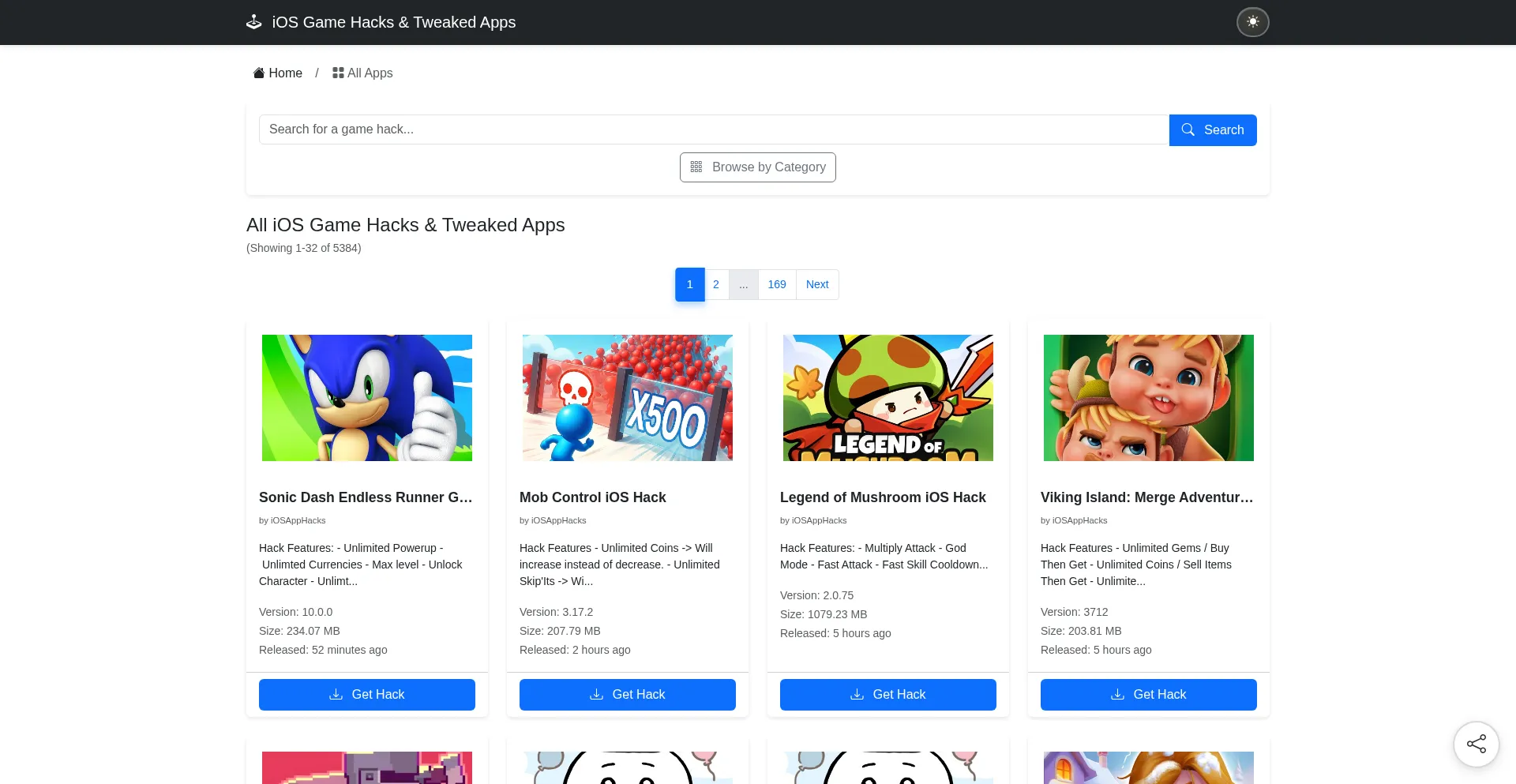Open Mob Control iOS Hack title
1516x784 pixels.
pyautogui.click(x=593, y=497)
